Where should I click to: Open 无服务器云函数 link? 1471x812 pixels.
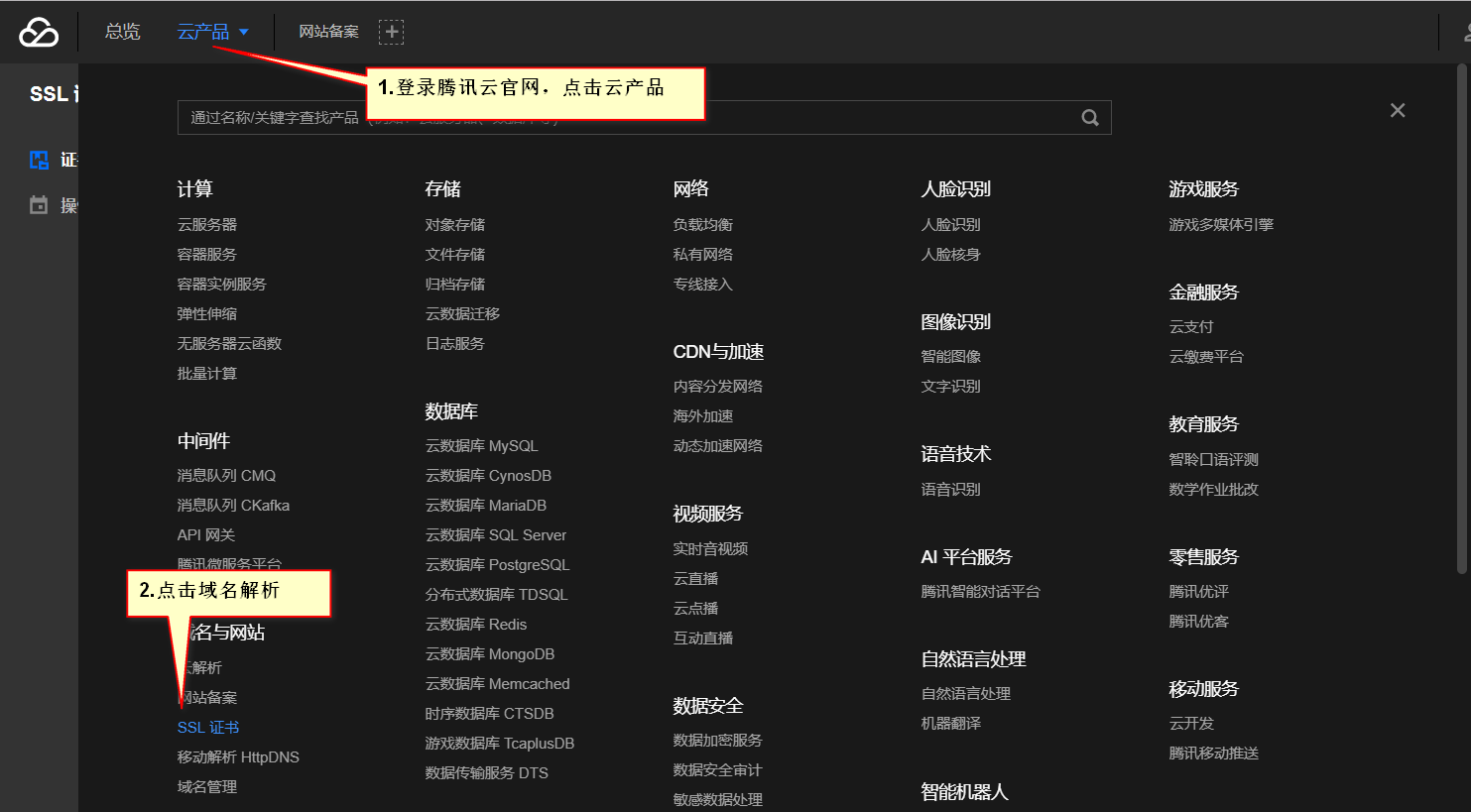229,344
